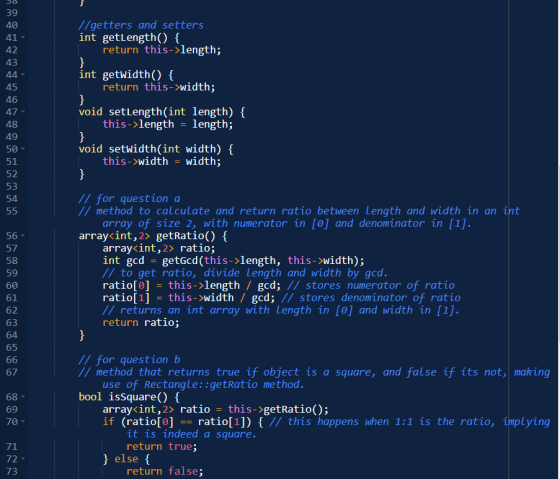Viewport: 560px width, 479px height.
Task: Click 'return false;' on line 73
Action: [x=165, y=471]
